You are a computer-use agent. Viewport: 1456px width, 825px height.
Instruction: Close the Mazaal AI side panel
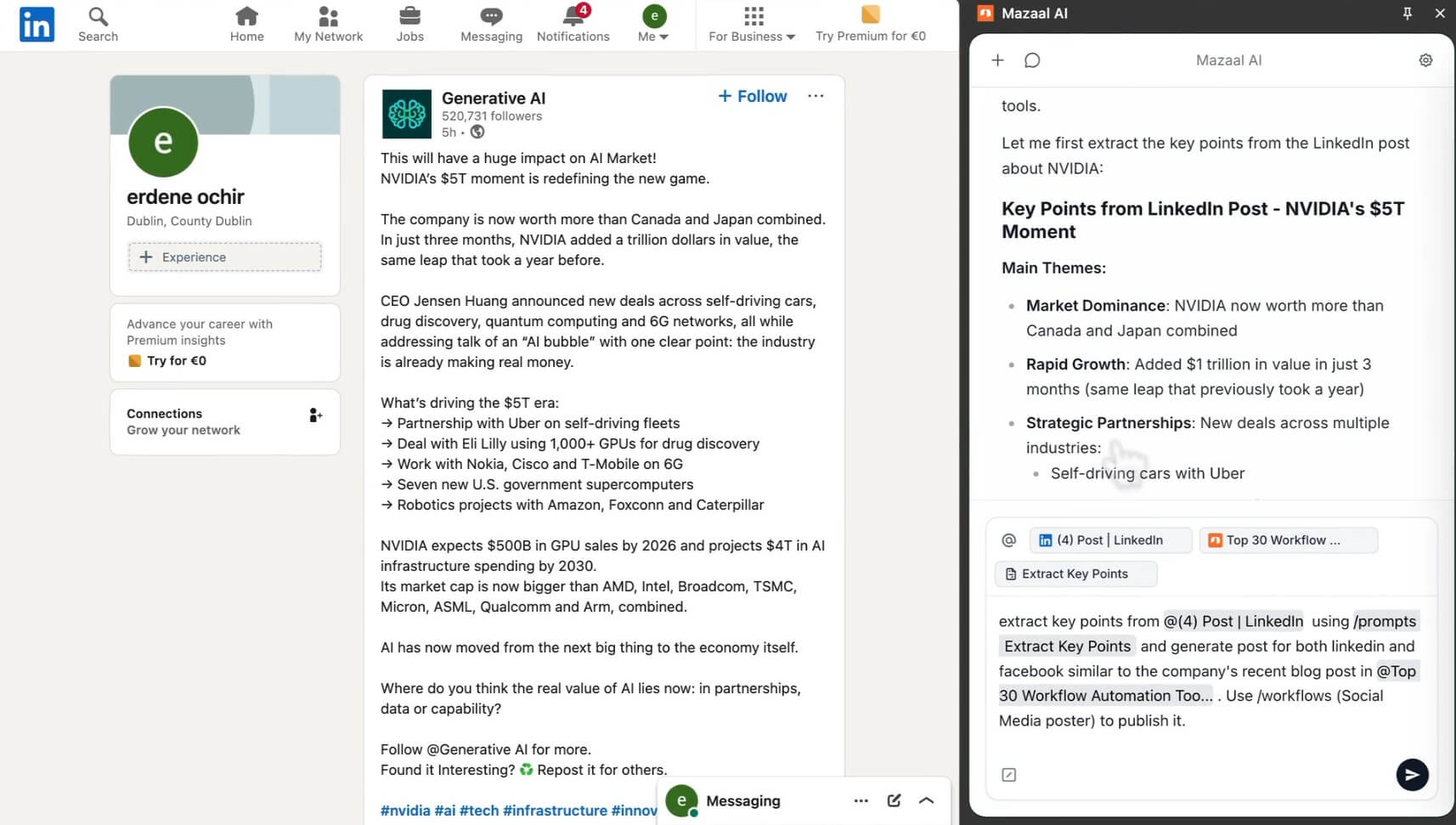1440,13
